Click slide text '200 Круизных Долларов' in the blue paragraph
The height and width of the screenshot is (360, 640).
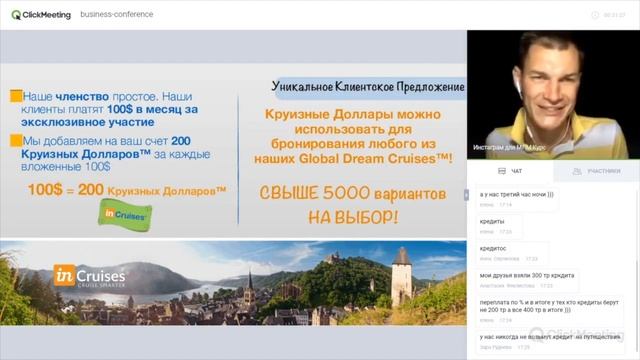coord(106,147)
